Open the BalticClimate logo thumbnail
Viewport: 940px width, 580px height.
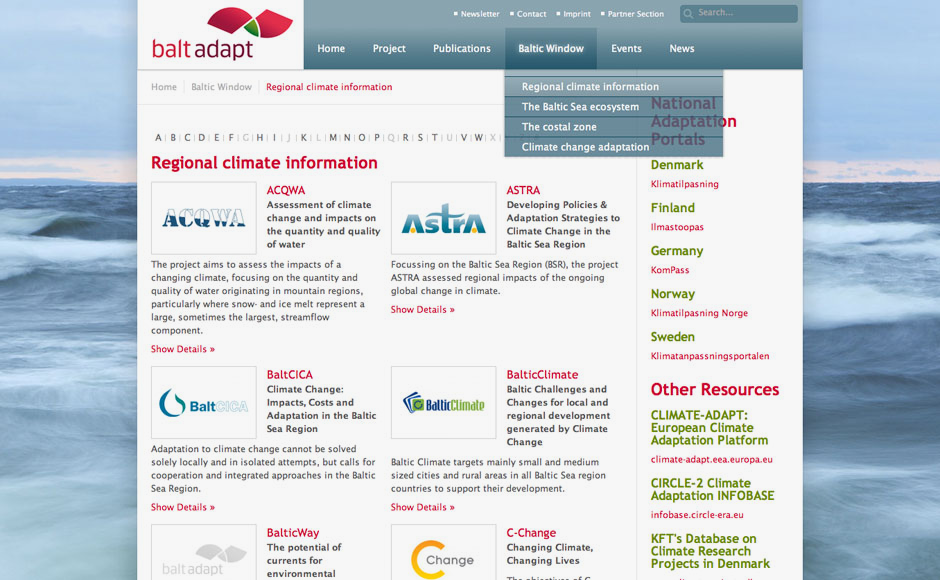pos(443,403)
